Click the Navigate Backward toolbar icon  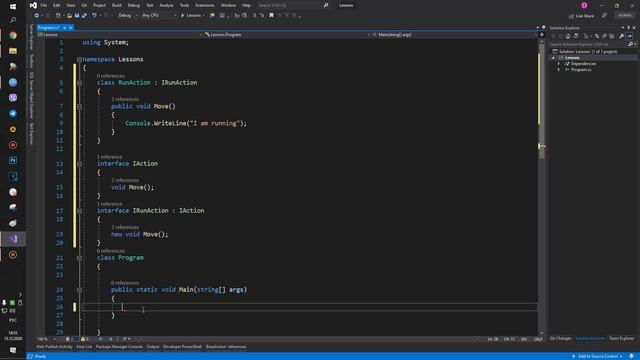[36, 16]
